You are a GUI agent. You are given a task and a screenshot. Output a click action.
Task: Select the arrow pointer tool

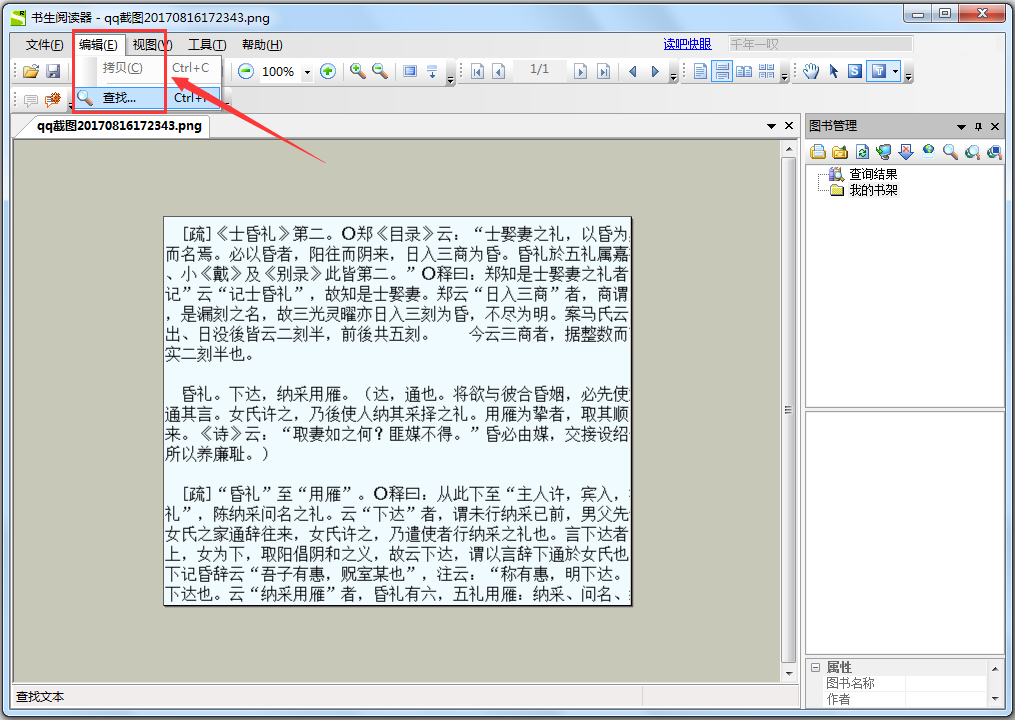pyautogui.click(x=834, y=71)
